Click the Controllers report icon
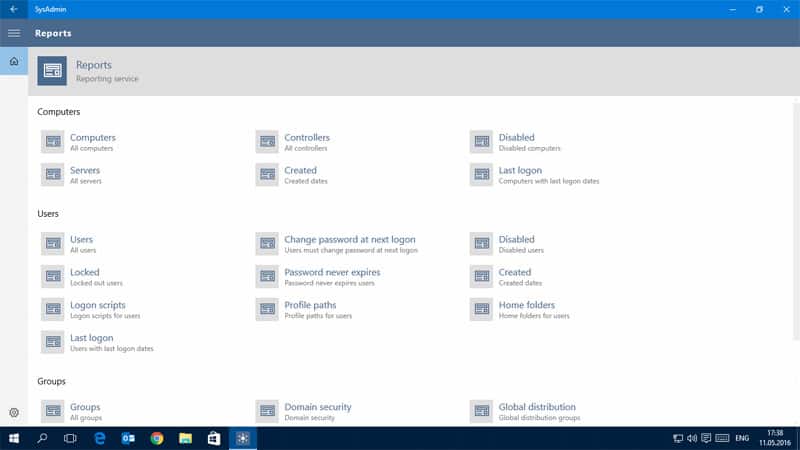Screen dimensions: 800x450 [x=267, y=141]
